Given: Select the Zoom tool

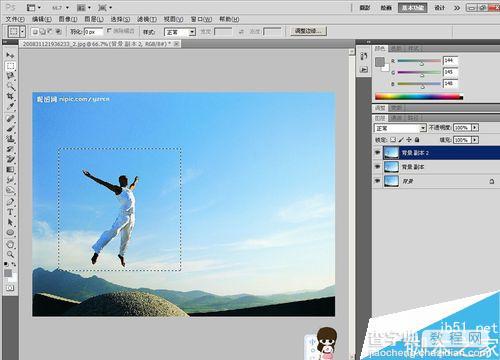Looking at the screenshot, I should [10, 255].
